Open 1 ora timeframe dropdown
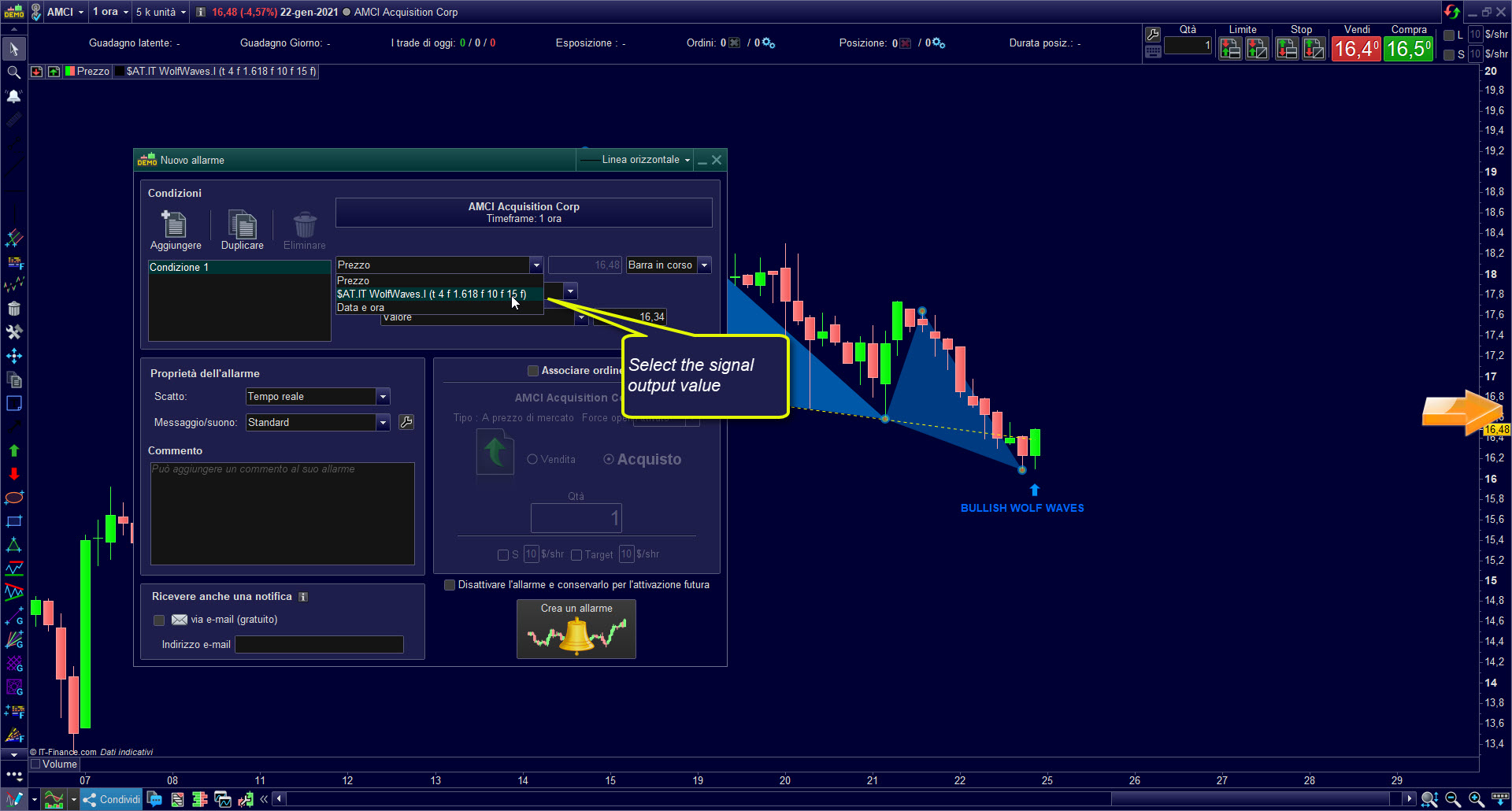Image resolution: width=1512 pixels, height=811 pixels. (x=110, y=12)
